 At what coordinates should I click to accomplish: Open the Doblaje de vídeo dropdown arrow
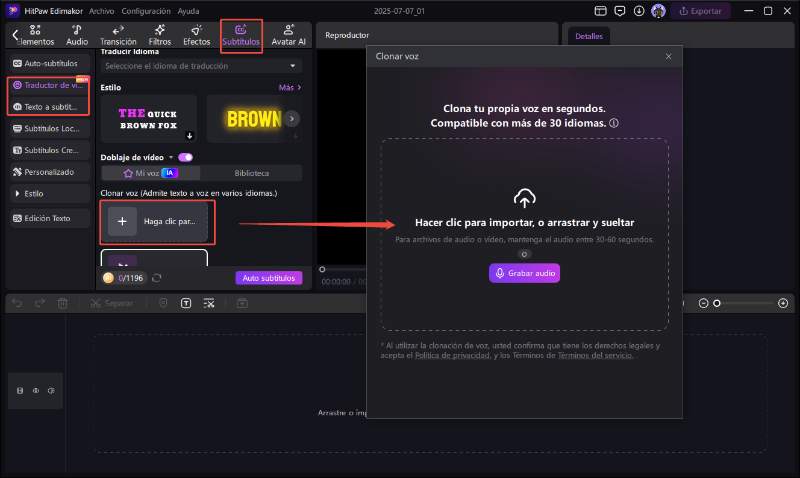tap(171, 157)
